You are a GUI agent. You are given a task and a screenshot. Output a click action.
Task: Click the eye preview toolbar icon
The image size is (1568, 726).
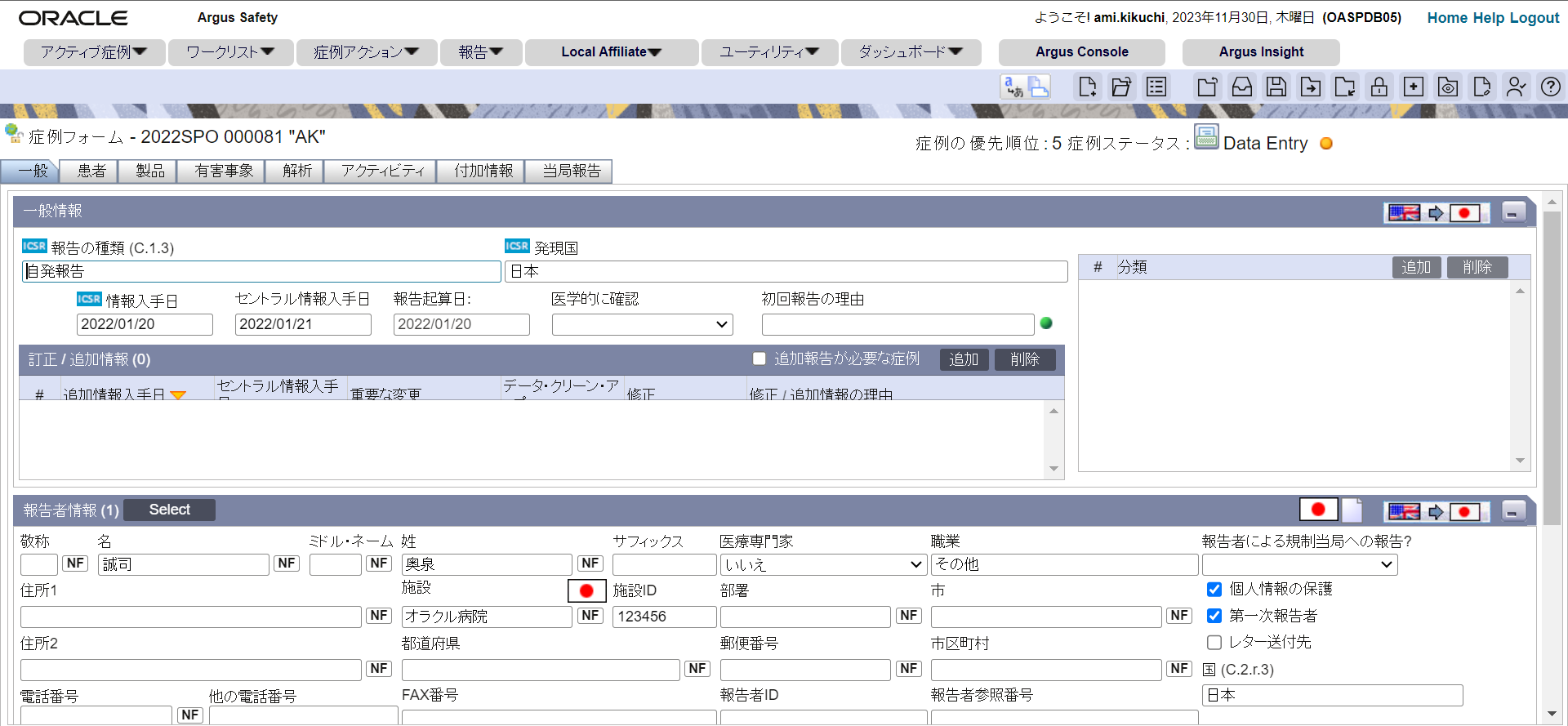click(1448, 87)
